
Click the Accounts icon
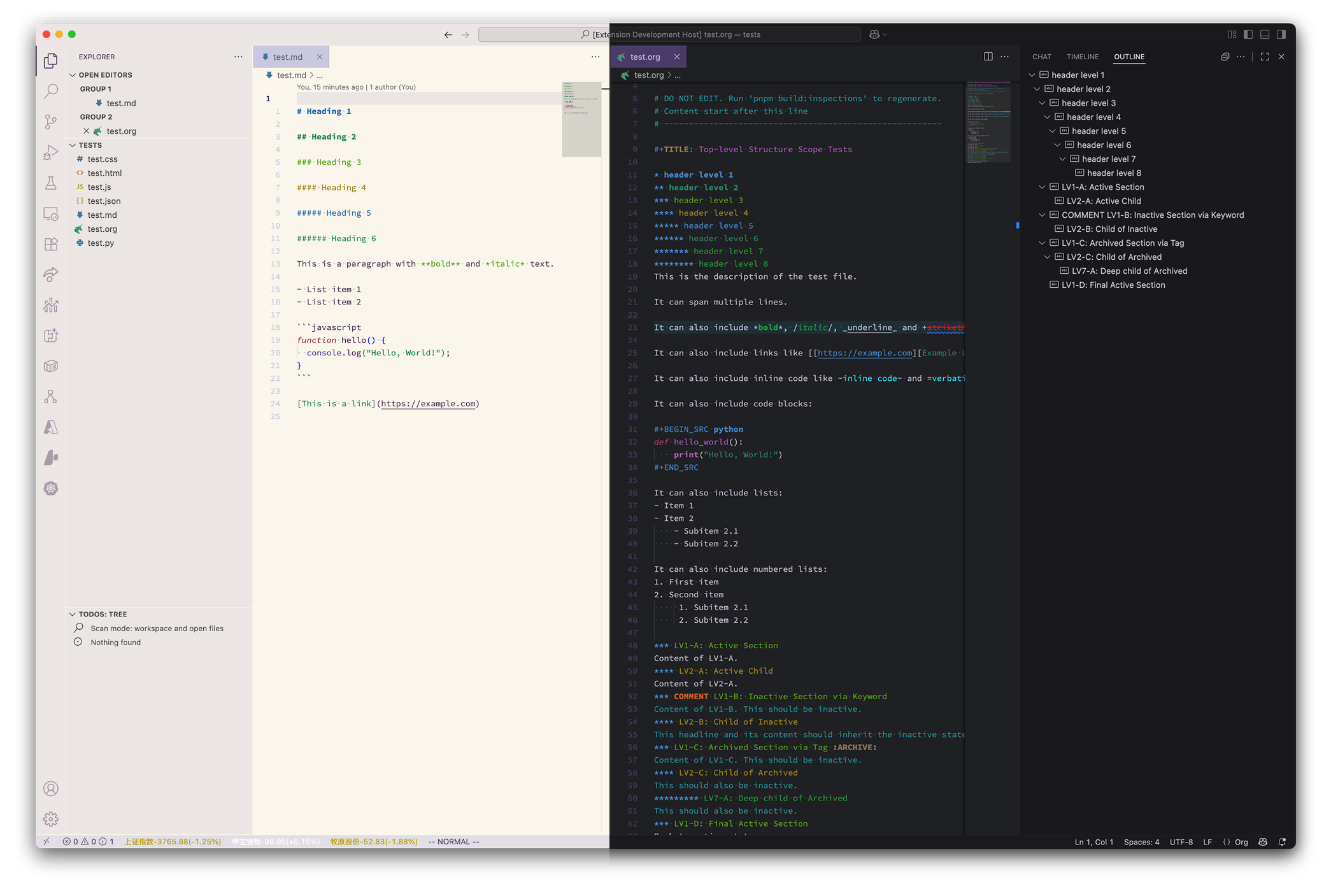51,788
